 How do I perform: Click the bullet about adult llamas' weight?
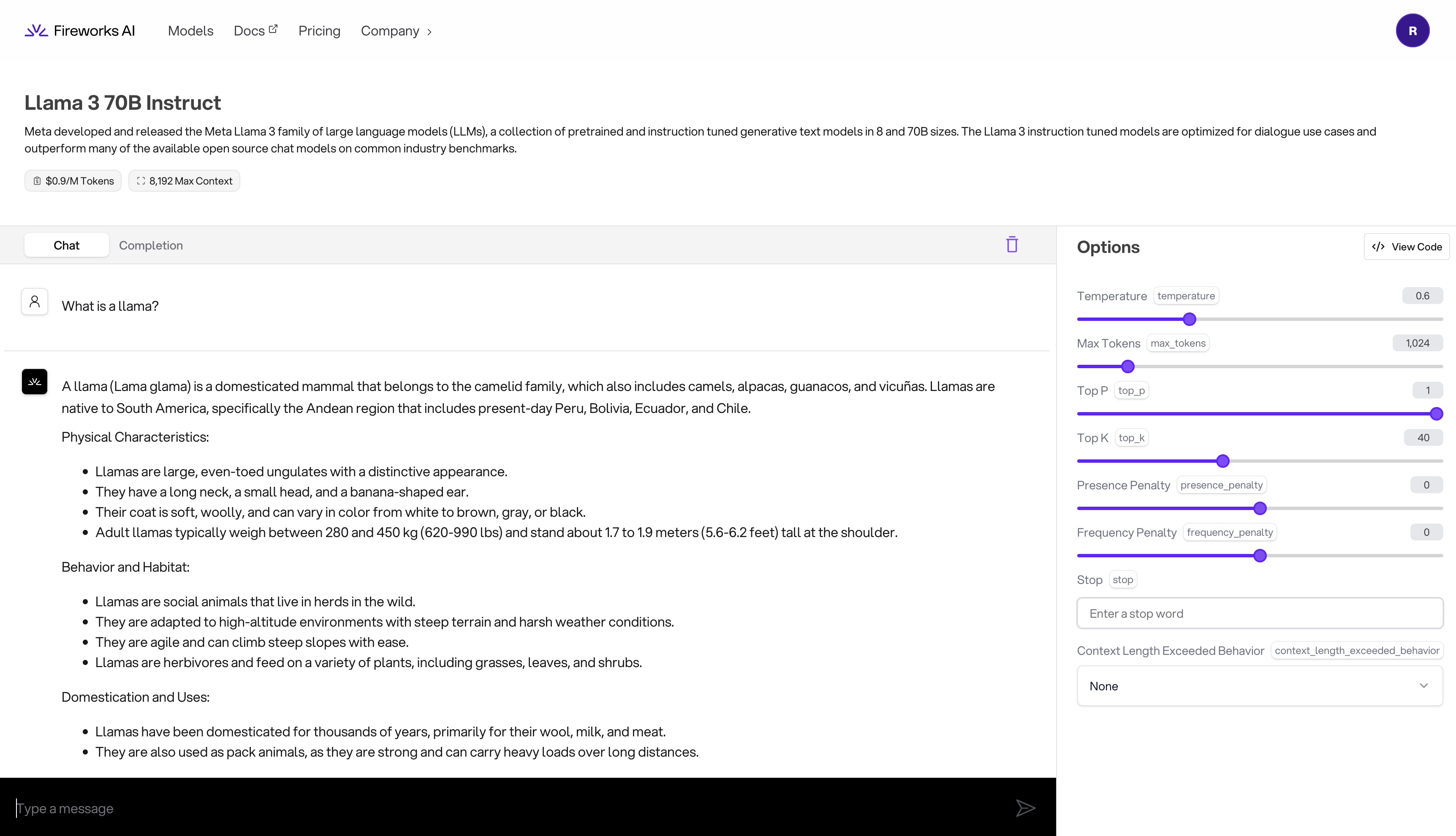click(x=496, y=532)
